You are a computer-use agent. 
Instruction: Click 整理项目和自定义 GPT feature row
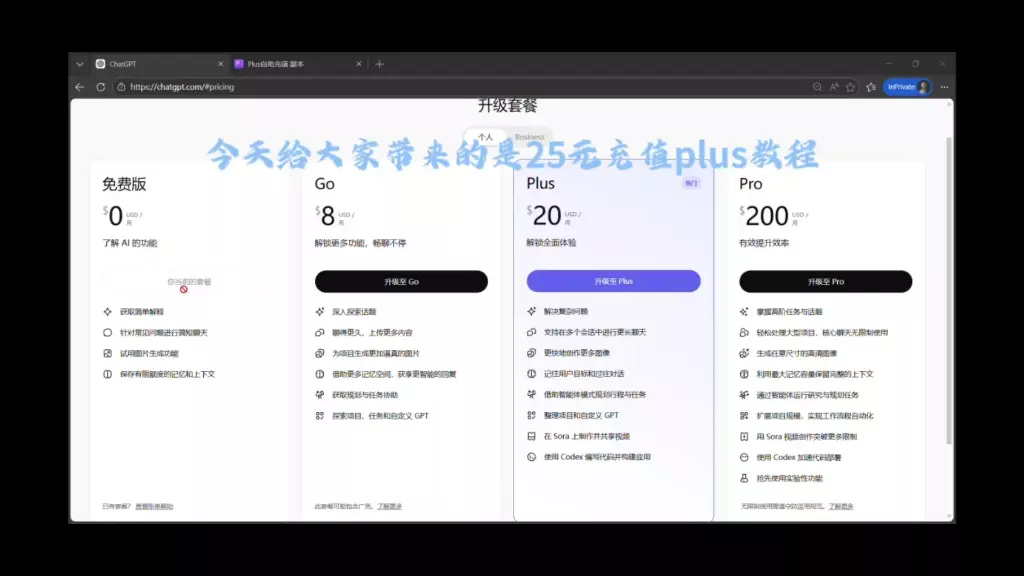tap(573, 415)
